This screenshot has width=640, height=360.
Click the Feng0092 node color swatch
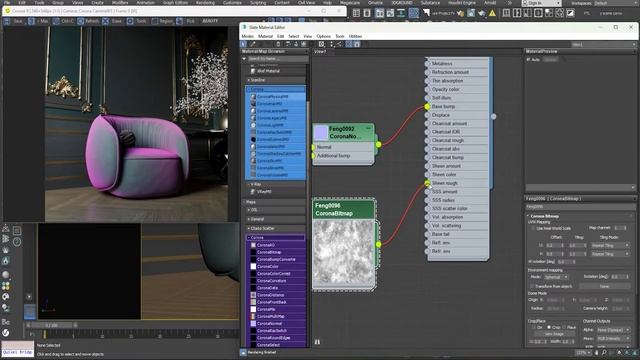(320, 133)
